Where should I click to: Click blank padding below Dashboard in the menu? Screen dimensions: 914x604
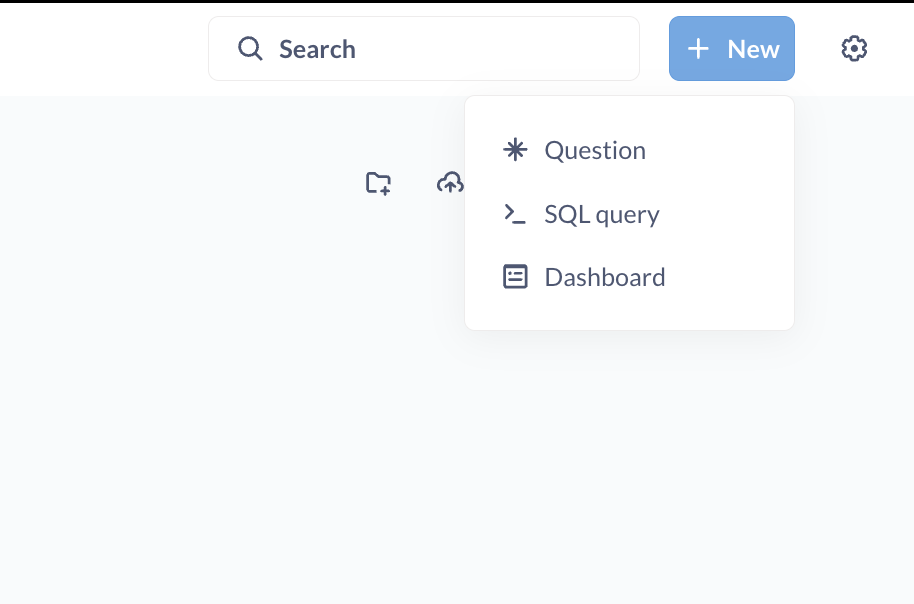629,314
